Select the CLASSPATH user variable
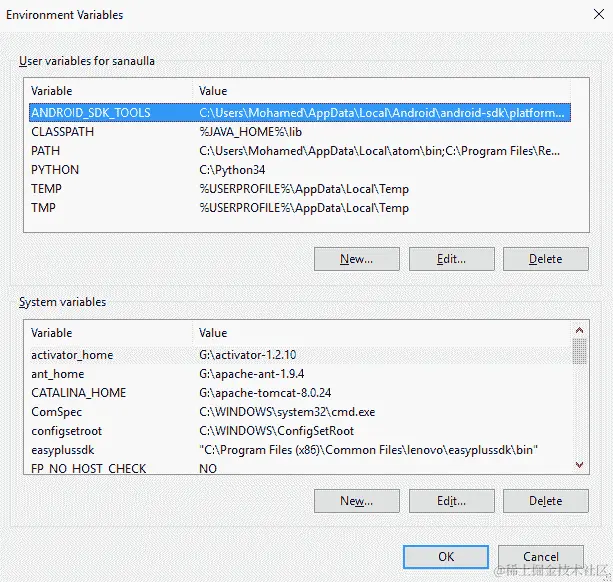 tap(300, 132)
